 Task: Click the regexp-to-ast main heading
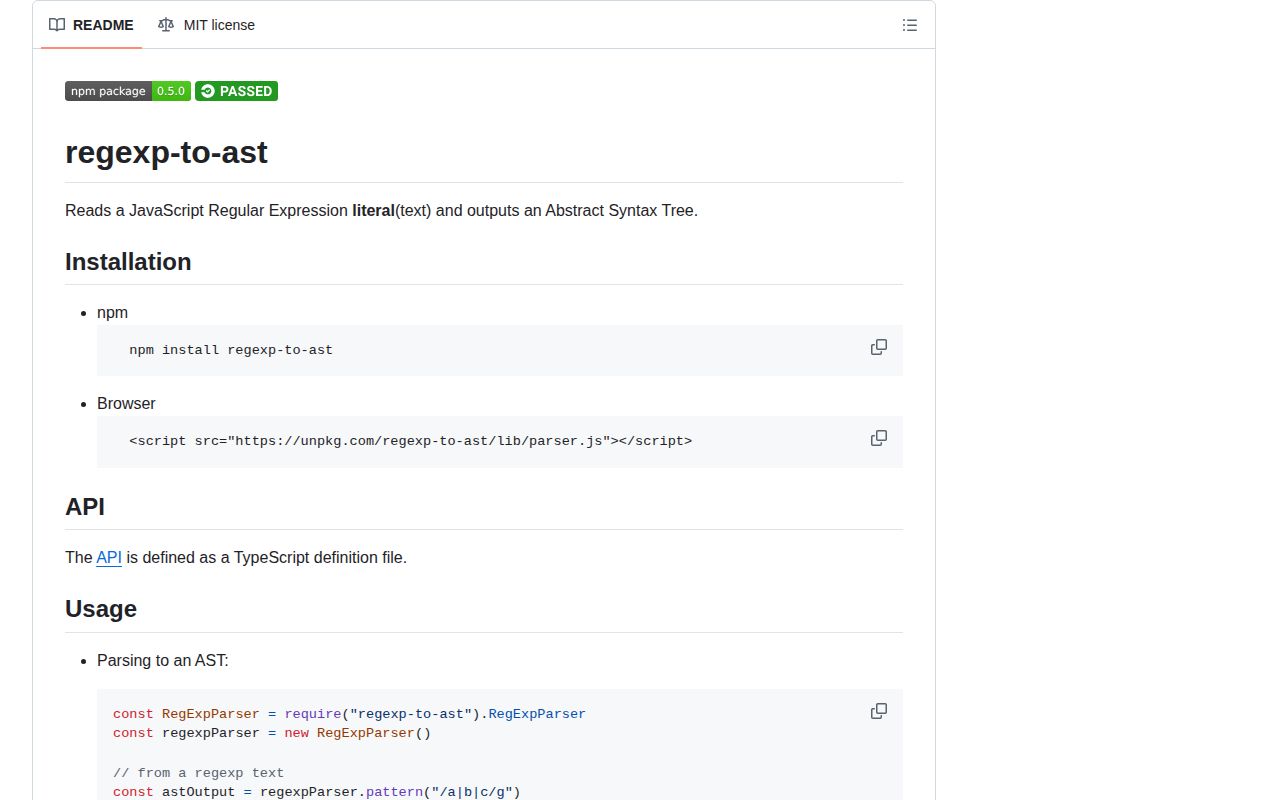166,152
